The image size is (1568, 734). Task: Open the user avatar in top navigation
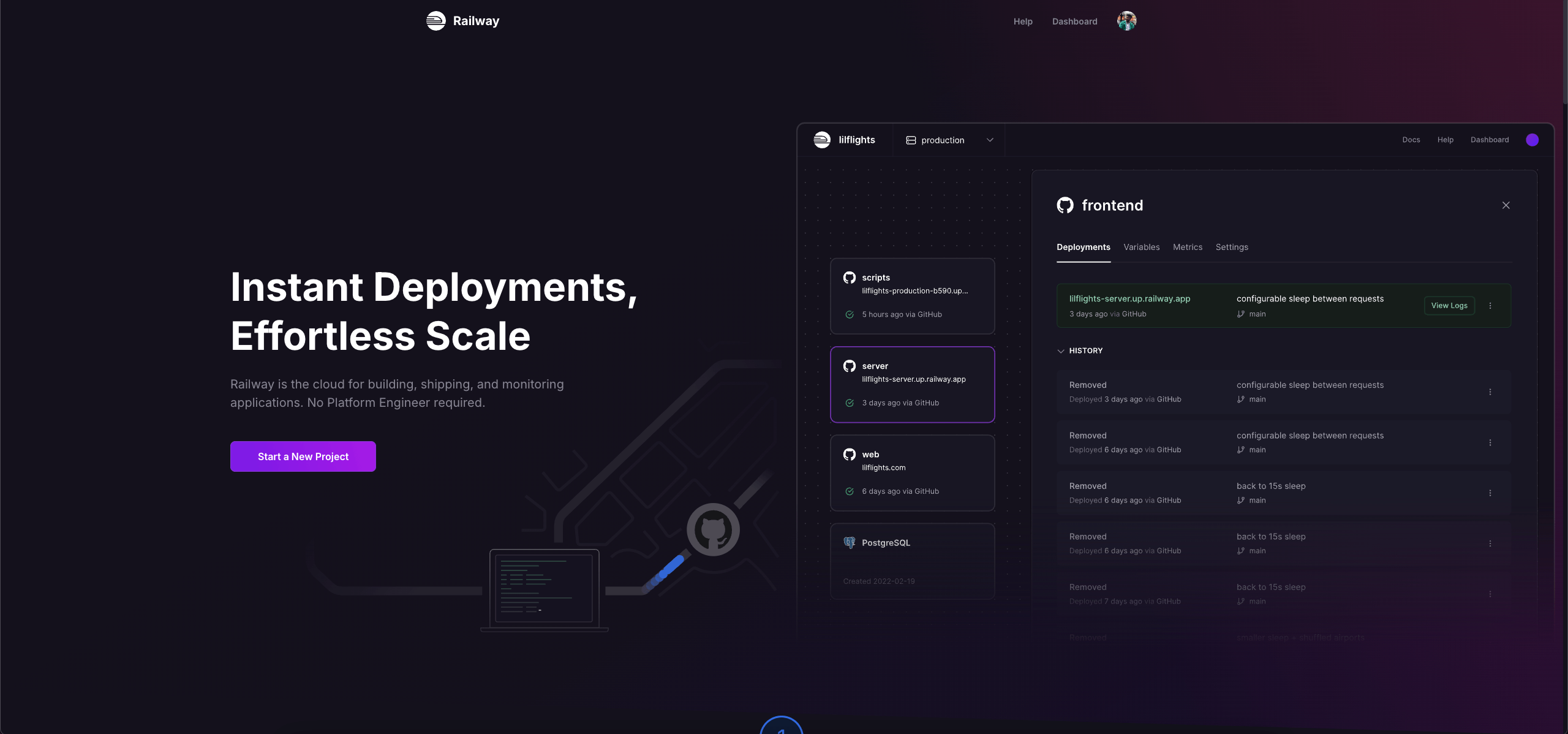pos(1126,21)
